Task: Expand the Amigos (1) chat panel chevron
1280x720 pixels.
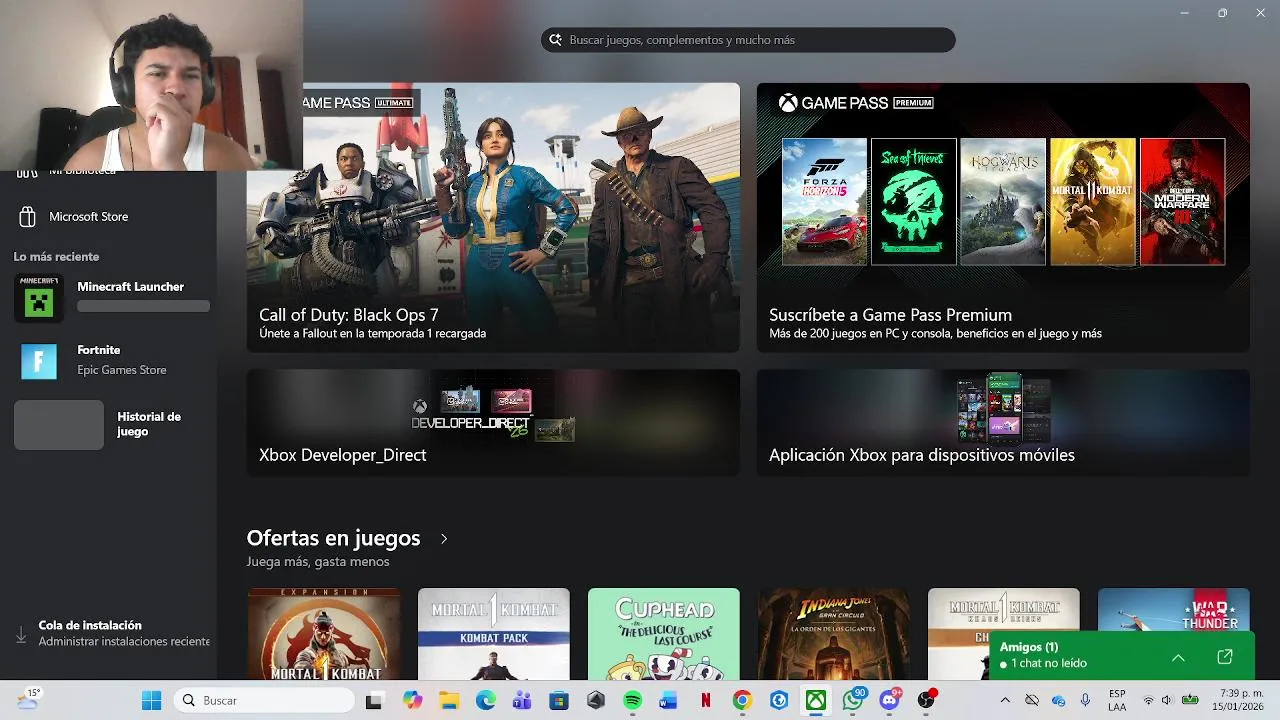Action: [1178, 657]
